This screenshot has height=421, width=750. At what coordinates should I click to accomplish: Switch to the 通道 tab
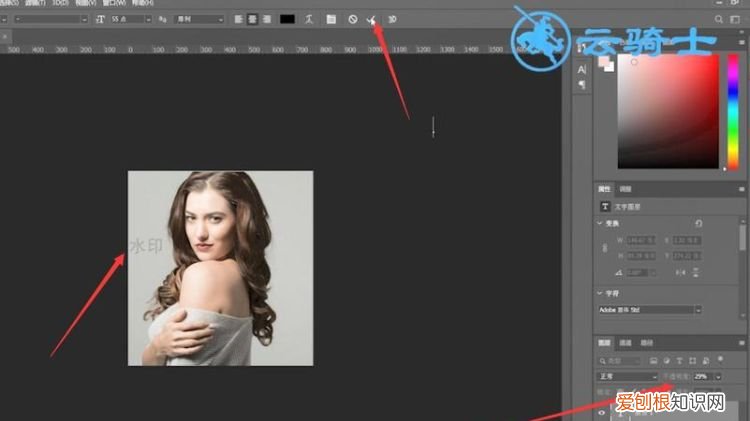(625, 342)
